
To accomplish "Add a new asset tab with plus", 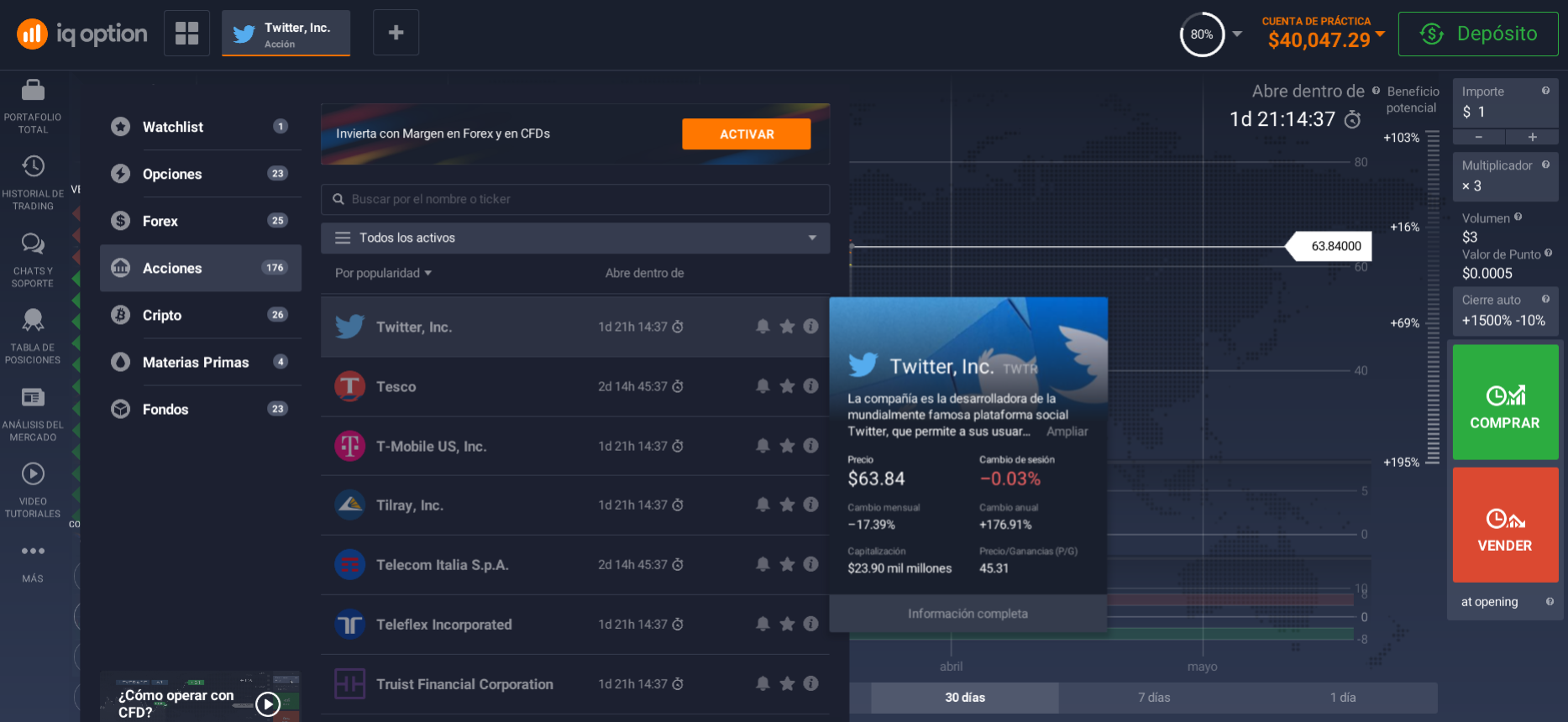I will click(396, 33).
